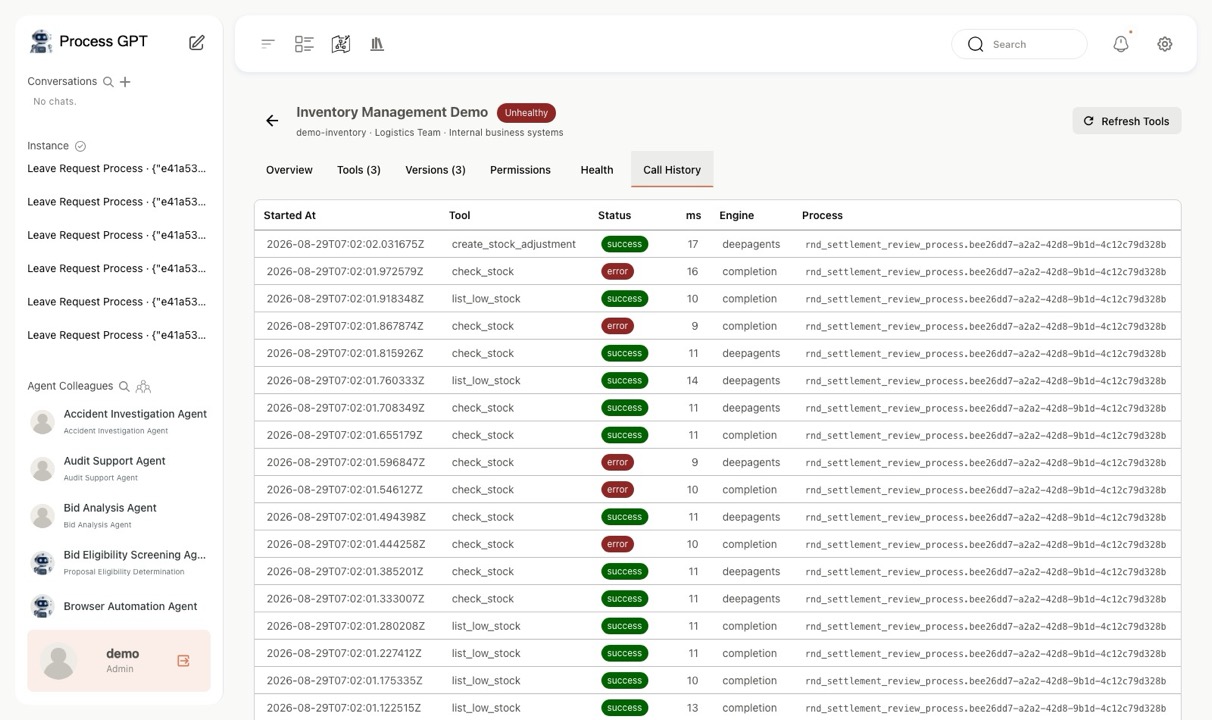Click the Inventory Management Demo title
This screenshot has width=1212, height=720.
pyautogui.click(x=392, y=112)
